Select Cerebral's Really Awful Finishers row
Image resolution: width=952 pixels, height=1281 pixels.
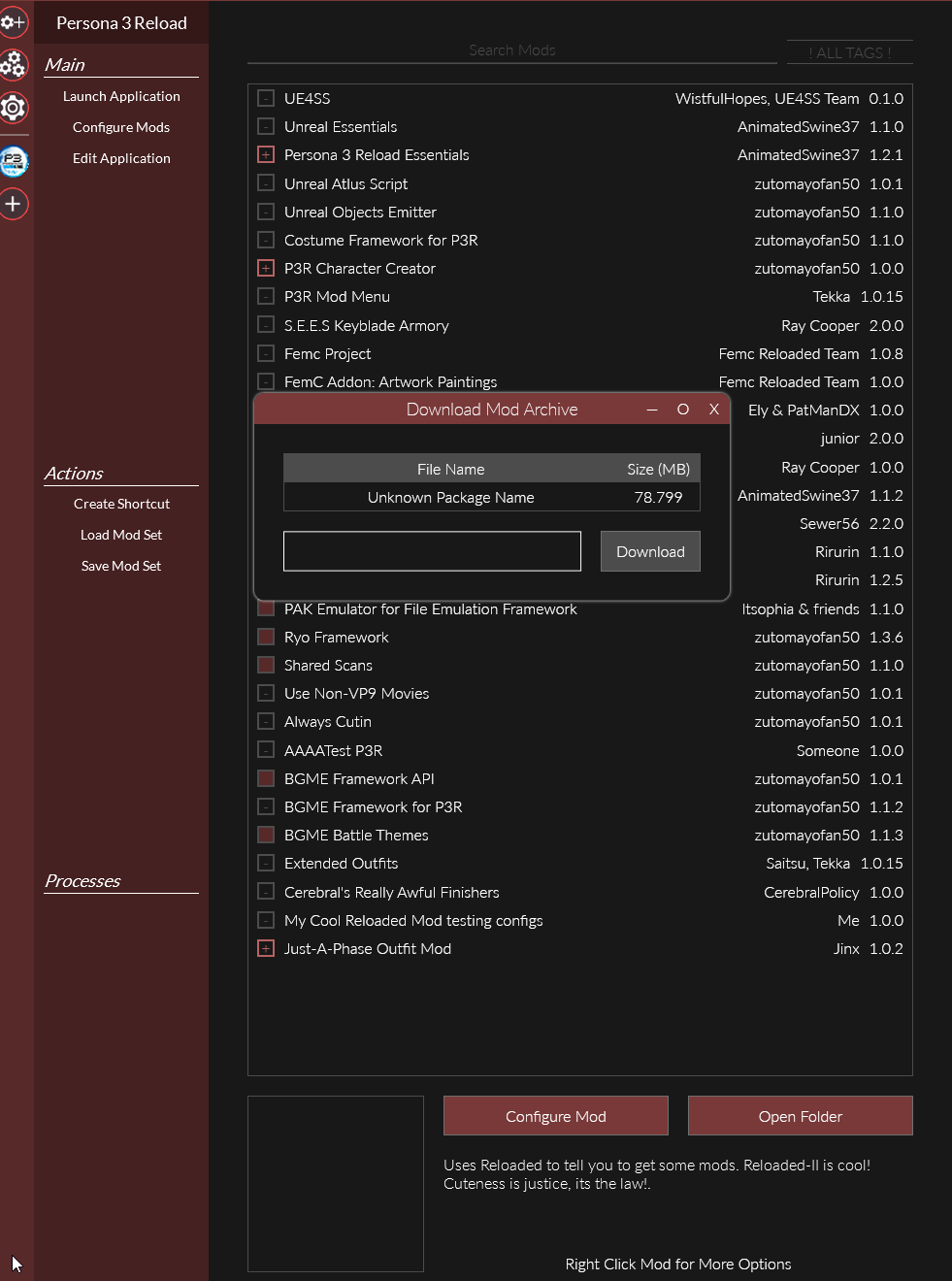(x=580, y=892)
